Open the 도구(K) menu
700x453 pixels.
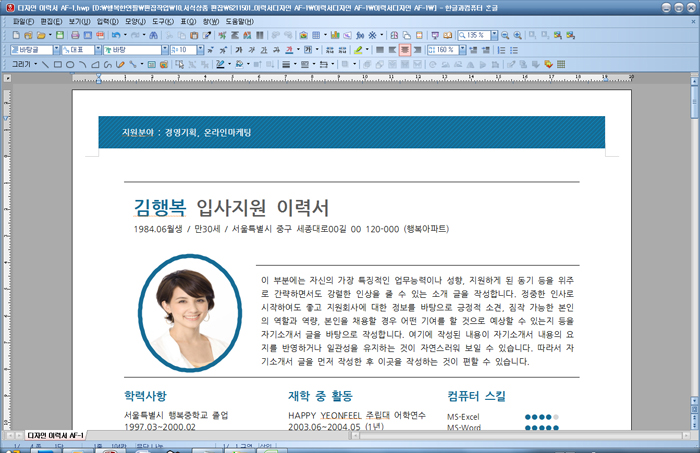click(x=163, y=21)
